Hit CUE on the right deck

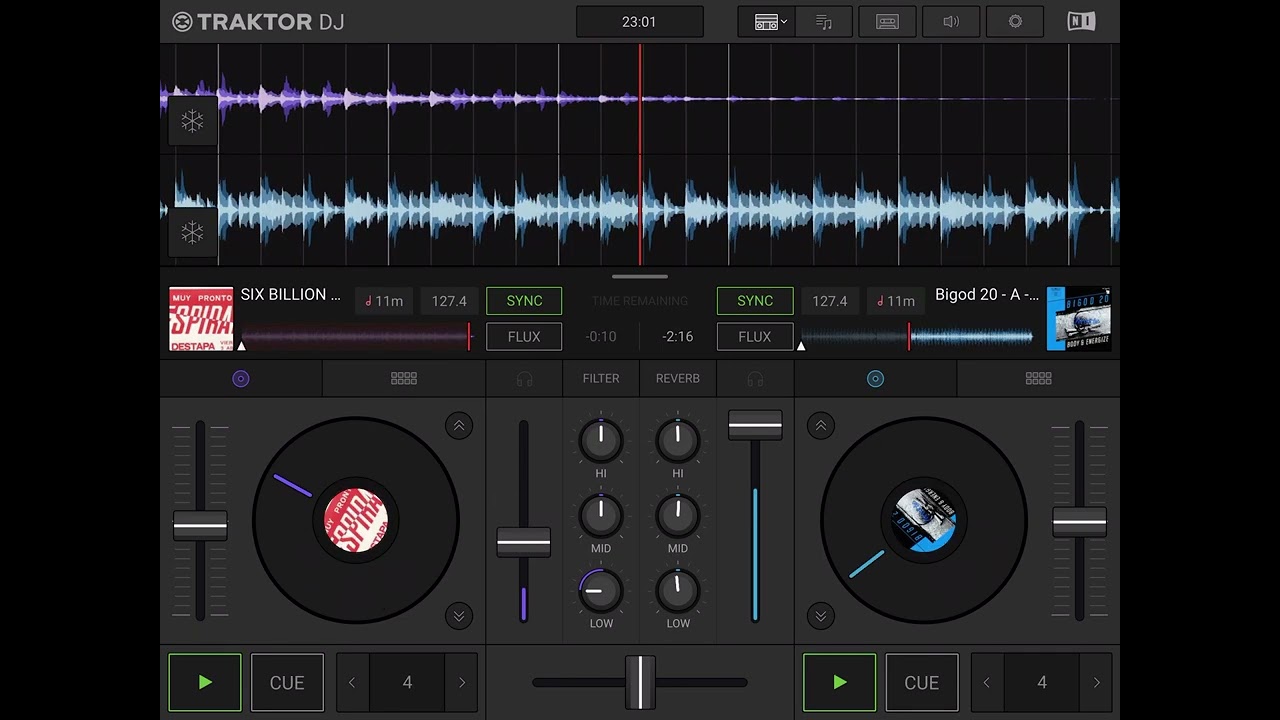pyautogui.click(x=922, y=682)
